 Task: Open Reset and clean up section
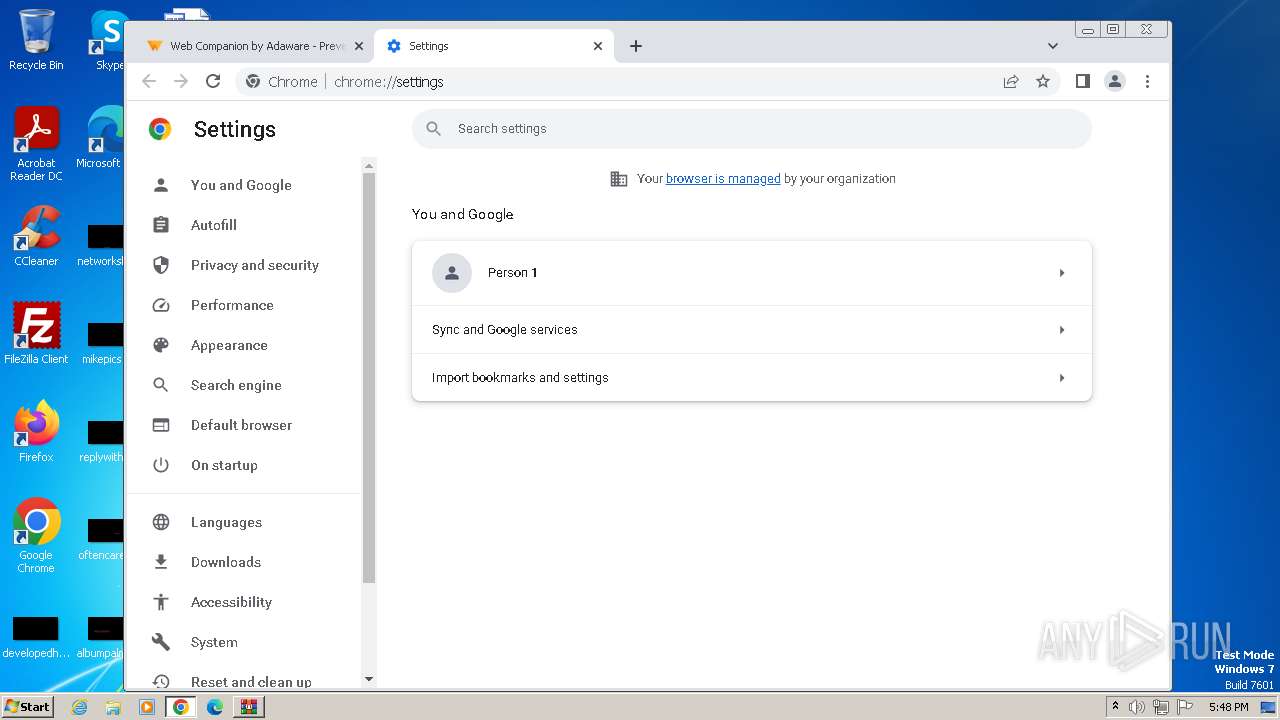click(251, 681)
